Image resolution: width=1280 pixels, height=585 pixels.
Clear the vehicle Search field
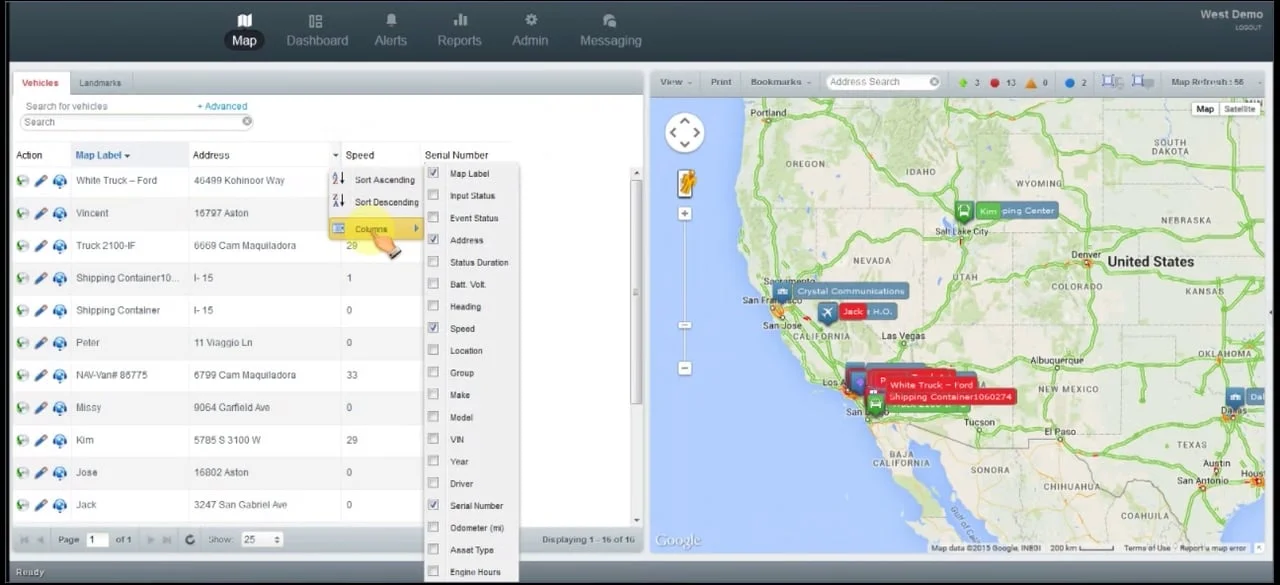246,122
